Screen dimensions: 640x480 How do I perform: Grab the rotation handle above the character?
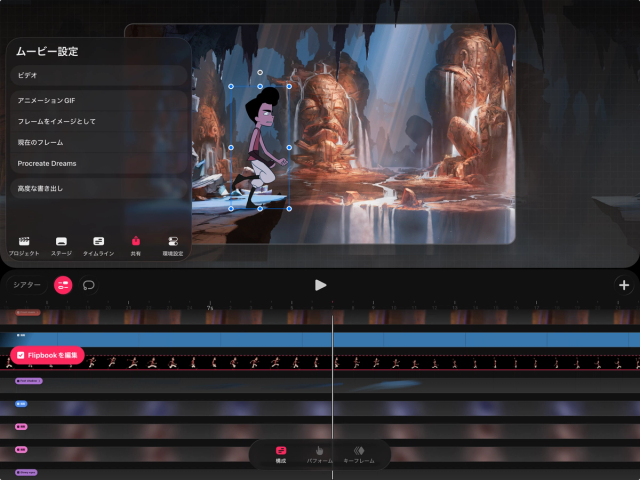pos(260,73)
